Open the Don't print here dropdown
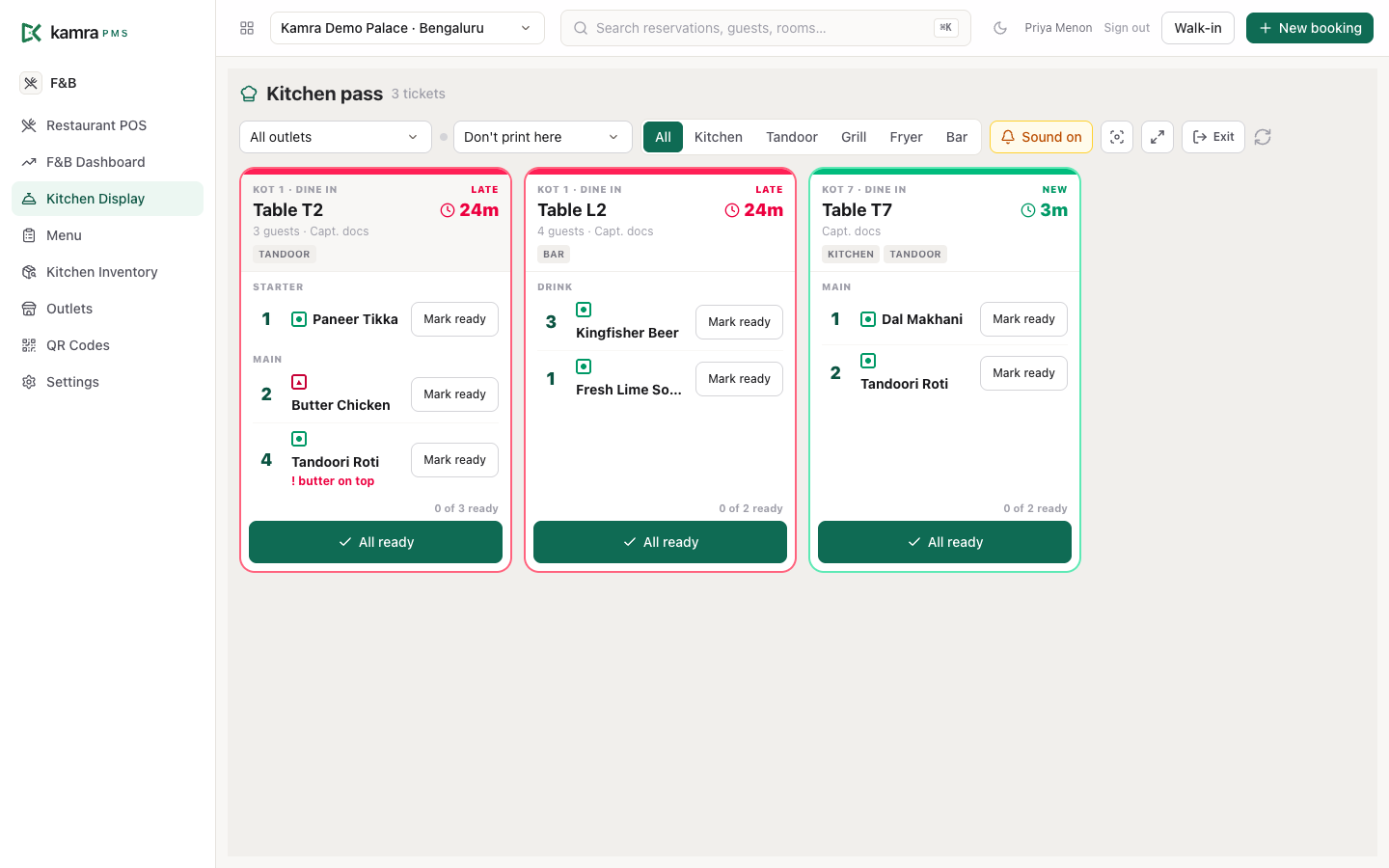 [543, 137]
